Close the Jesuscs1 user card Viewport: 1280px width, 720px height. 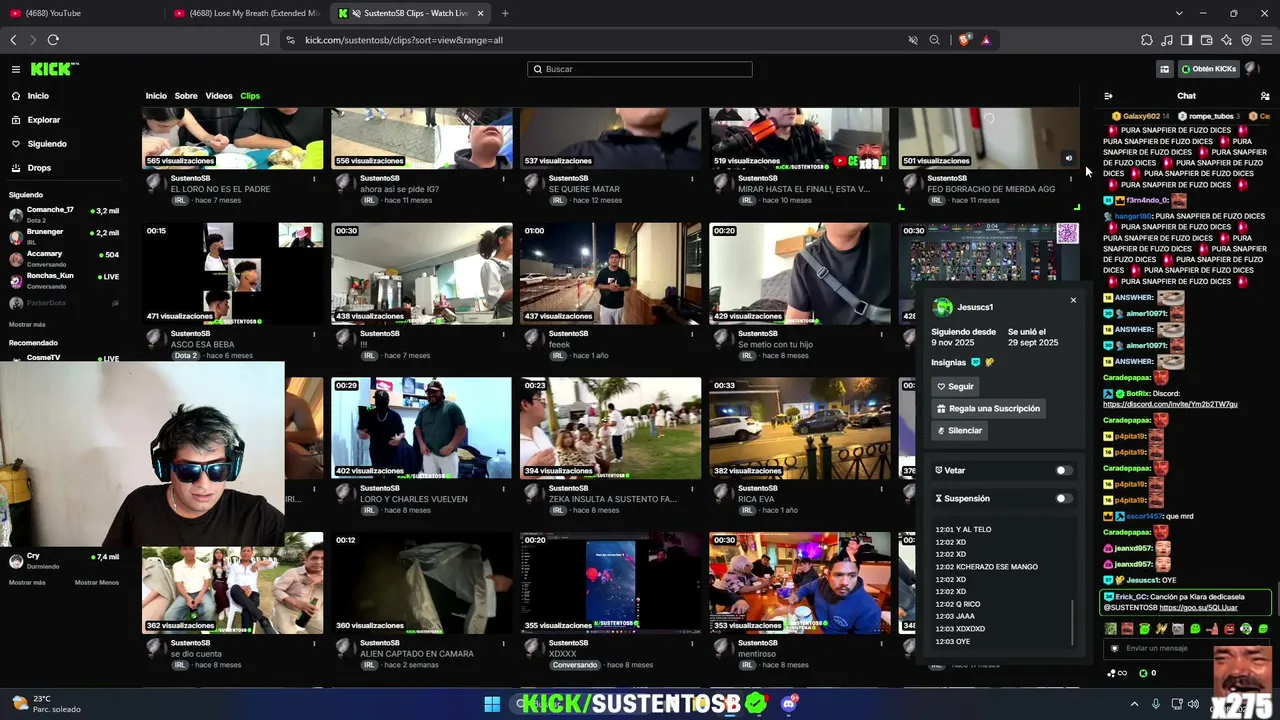point(1073,300)
